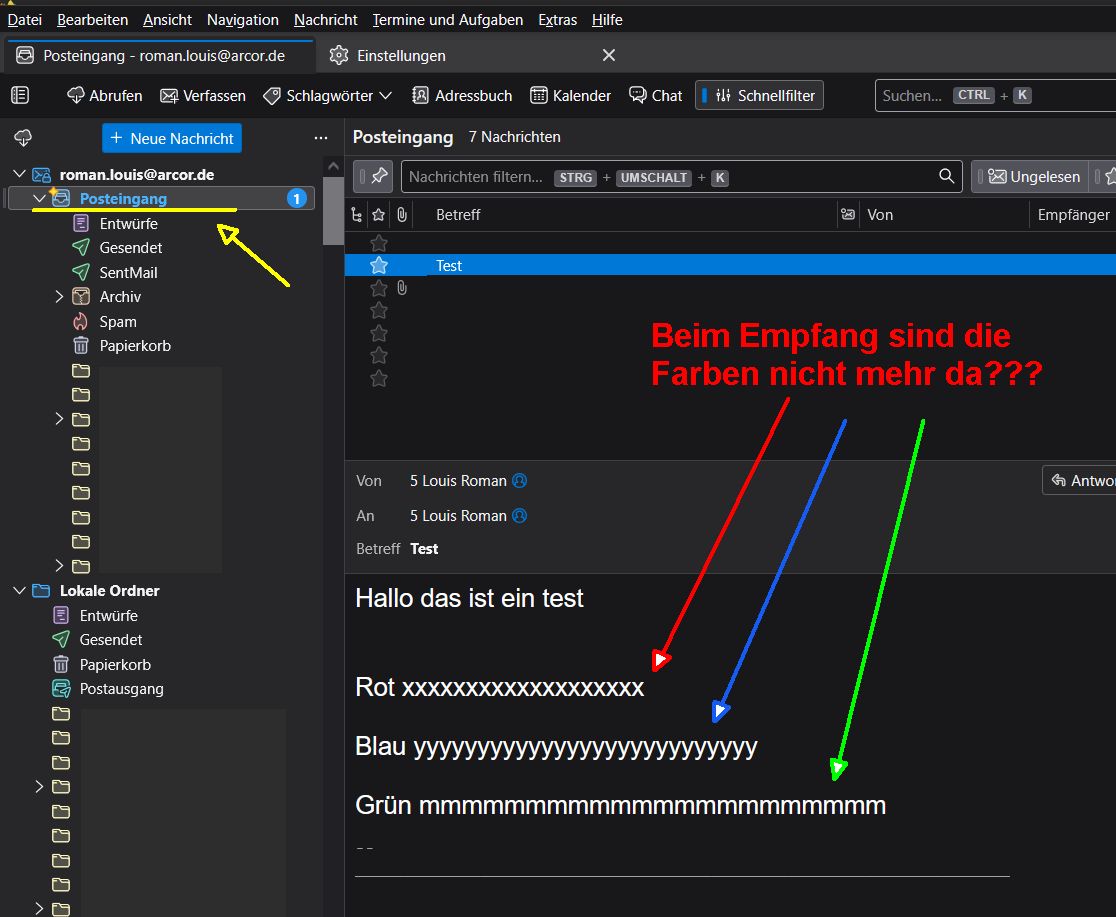
Task: Open Entwürfe under Lokale Ordner
Action: tap(108, 616)
